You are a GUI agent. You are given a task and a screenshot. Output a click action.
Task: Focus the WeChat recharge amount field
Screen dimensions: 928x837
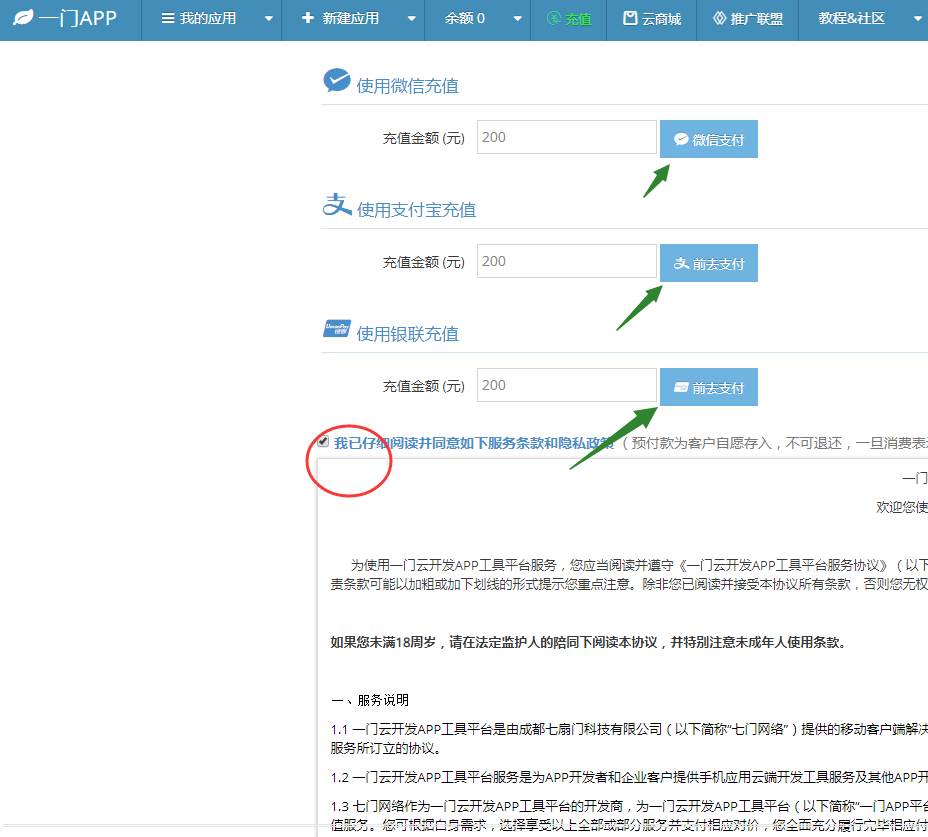click(x=566, y=137)
